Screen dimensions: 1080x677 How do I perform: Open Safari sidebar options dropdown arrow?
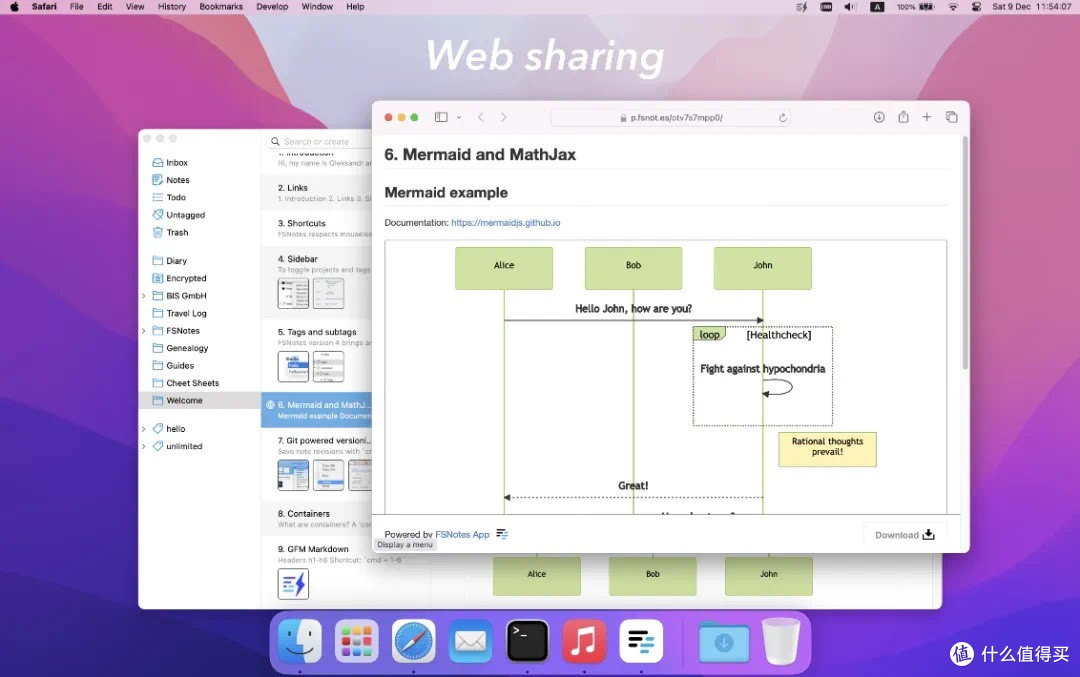459,118
